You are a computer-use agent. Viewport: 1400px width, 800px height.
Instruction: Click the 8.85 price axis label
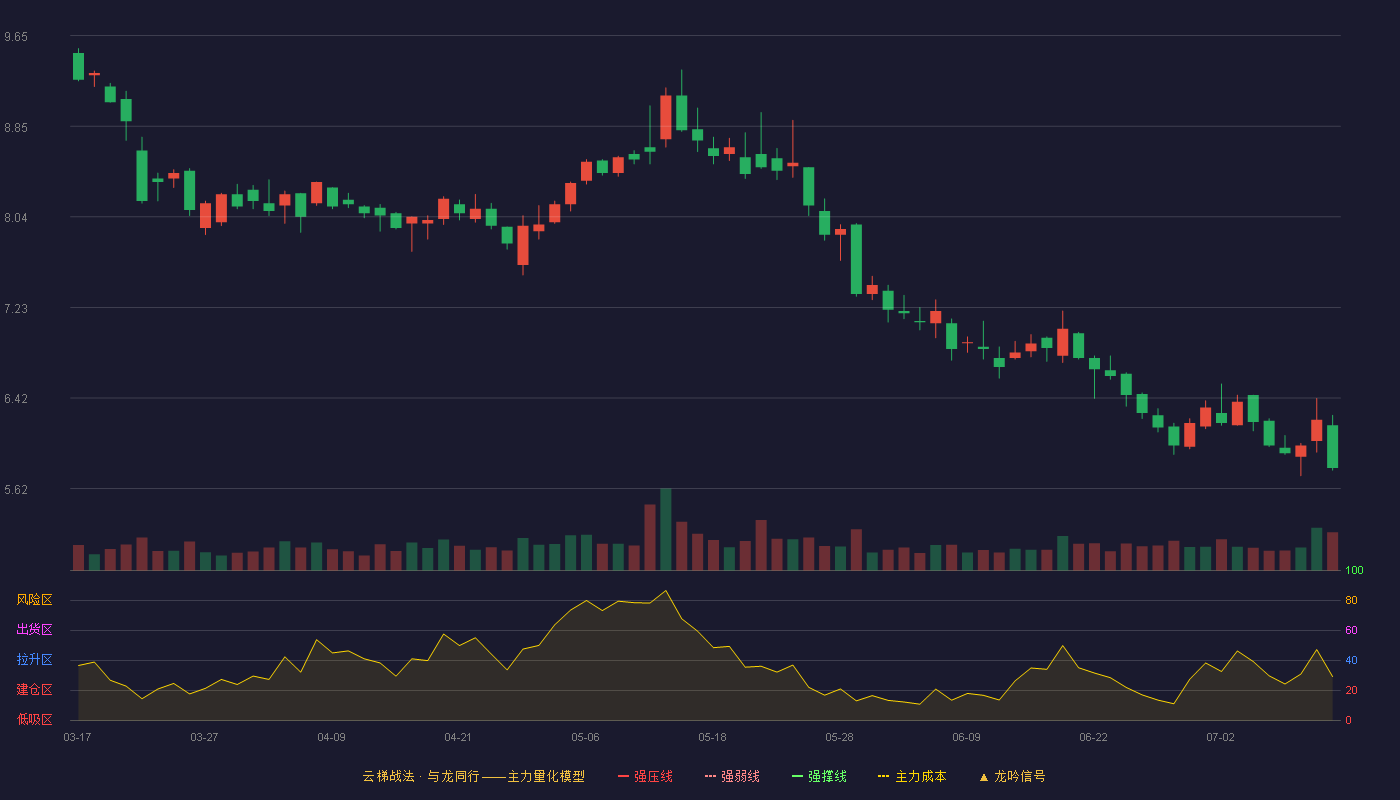click(16, 128)
